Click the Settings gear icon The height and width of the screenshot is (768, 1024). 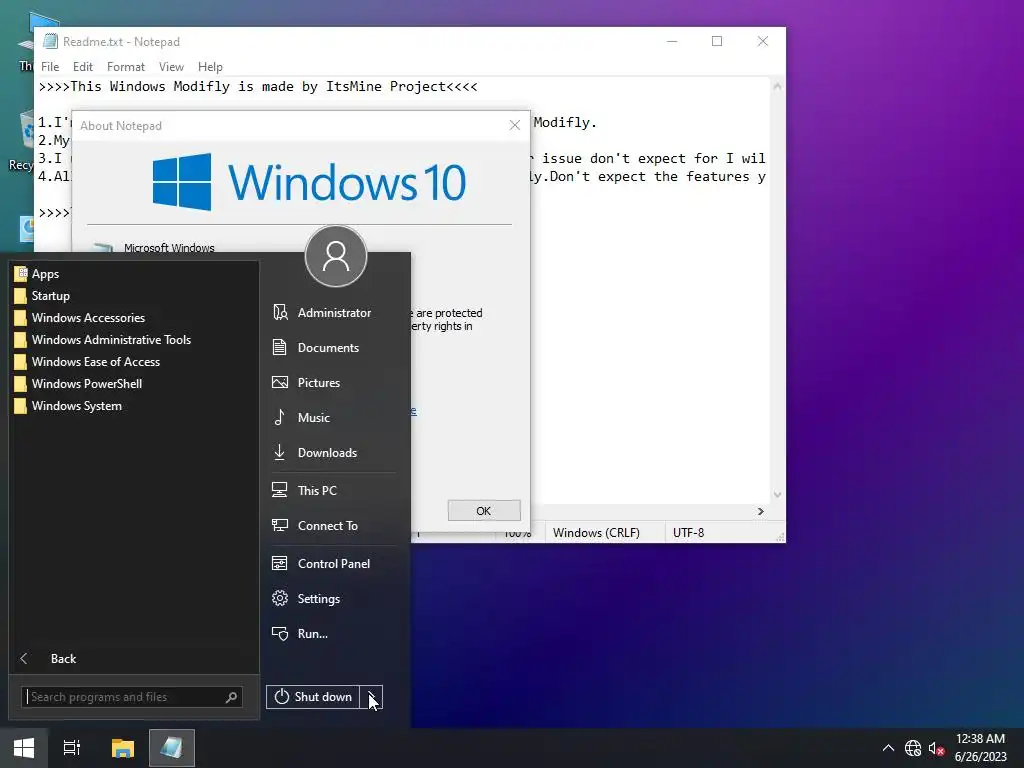coord(280,598)
